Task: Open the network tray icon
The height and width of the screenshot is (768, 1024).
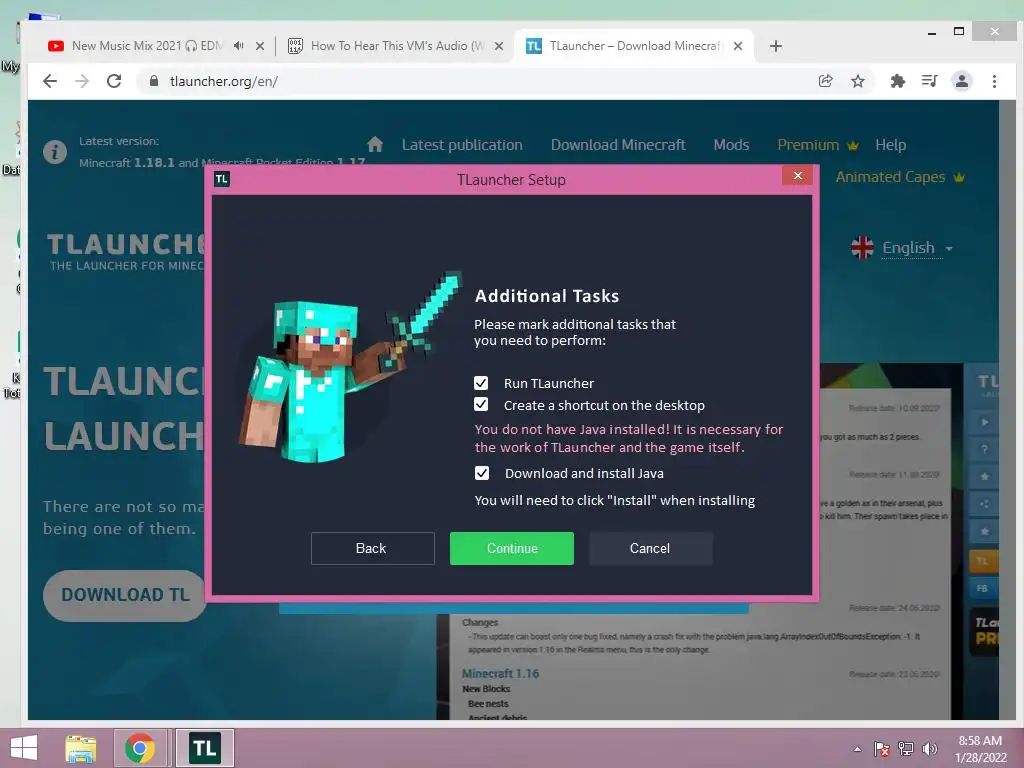Action: 906,749
